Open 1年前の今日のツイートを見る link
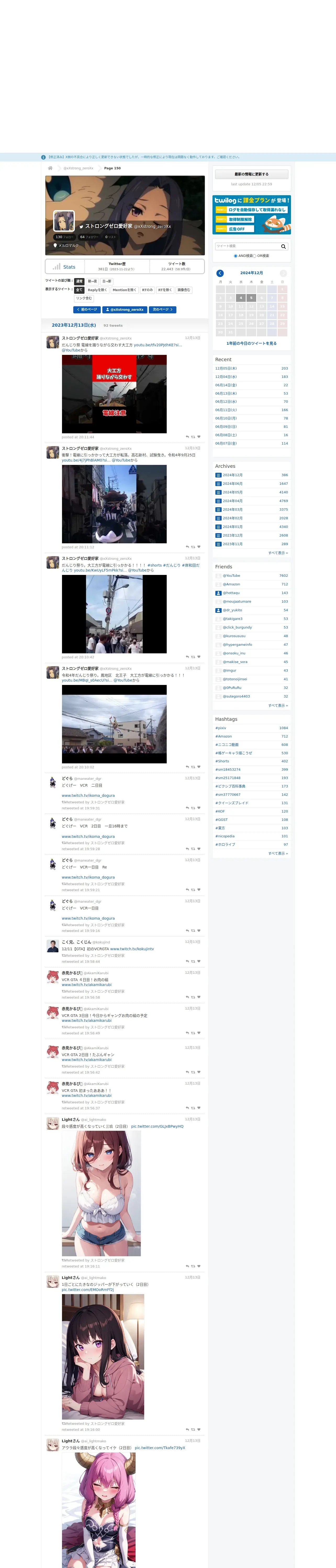 (x=251, y=343)
